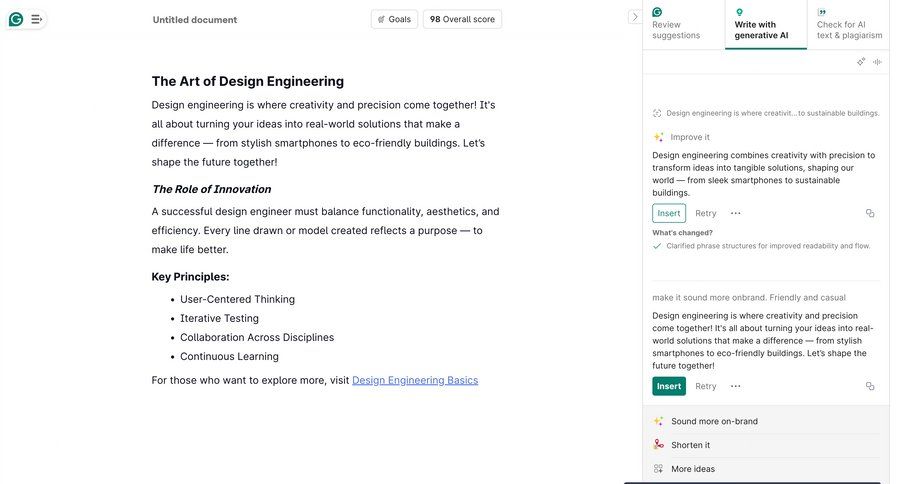Click the Collaboration Across Disciplines bullet

(x=257, y=337)
